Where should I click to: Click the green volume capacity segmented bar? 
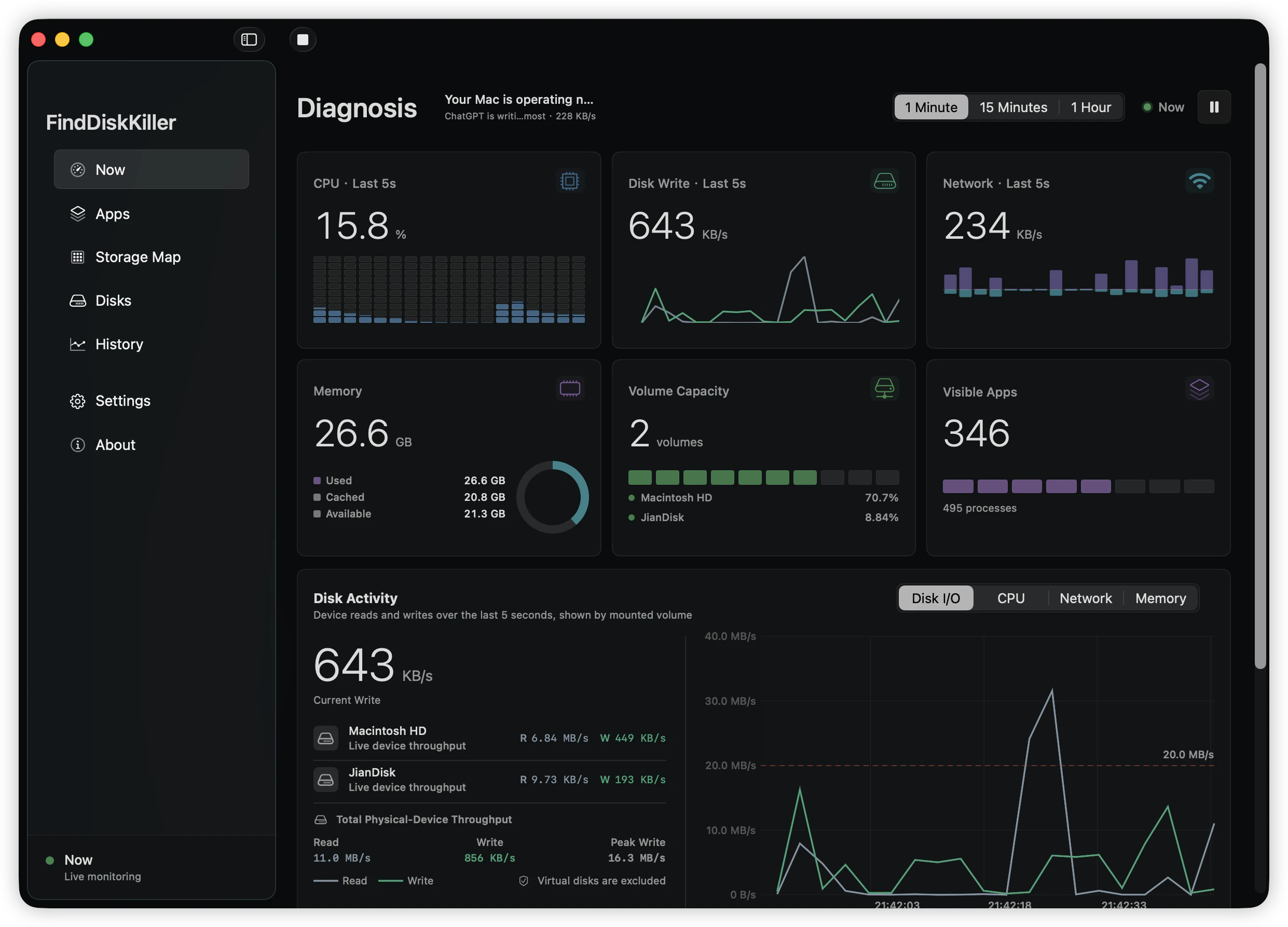pos(763,477)
